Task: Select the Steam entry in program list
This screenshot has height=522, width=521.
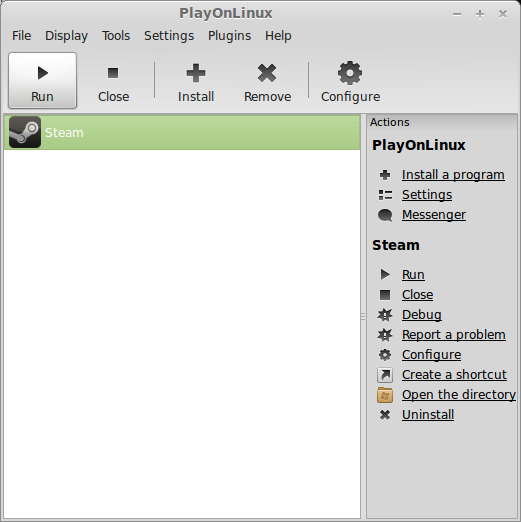Action: click(182, 132)
